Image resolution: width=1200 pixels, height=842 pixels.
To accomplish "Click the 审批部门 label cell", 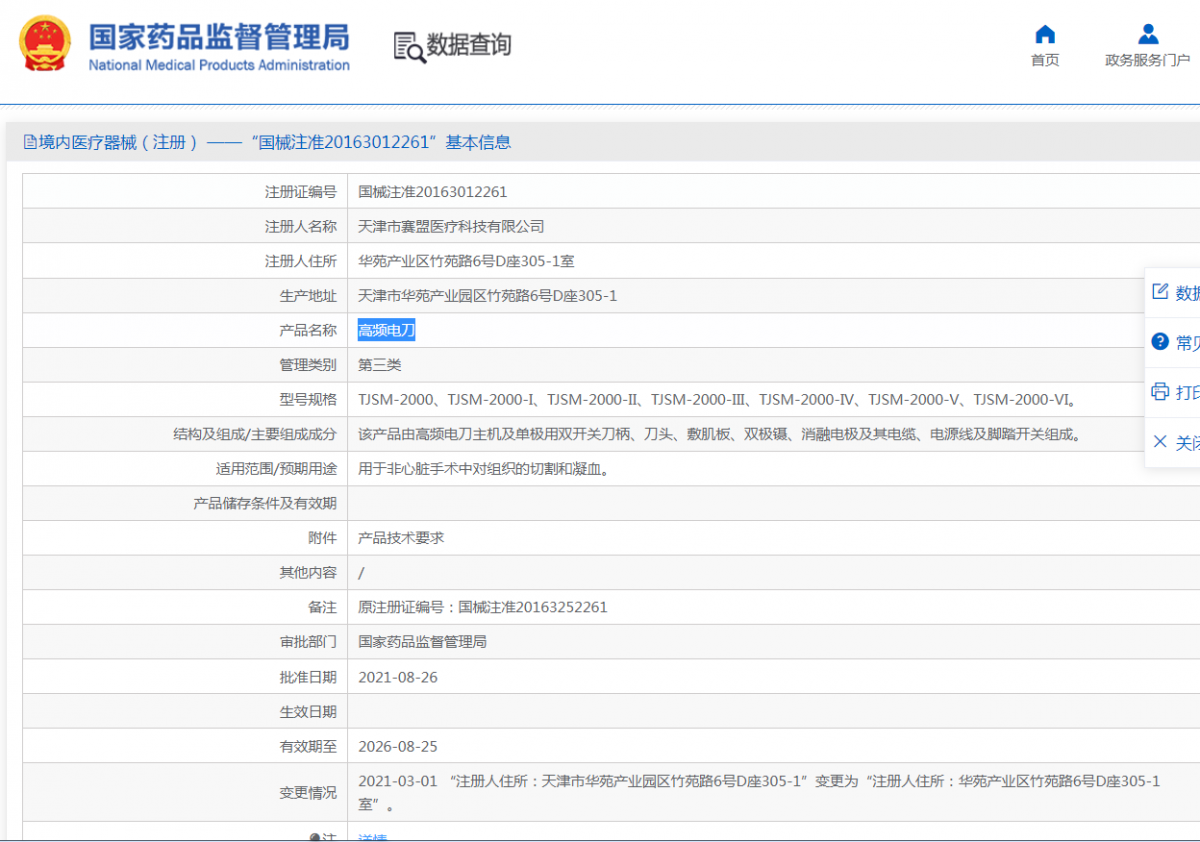I will point(185,642).
